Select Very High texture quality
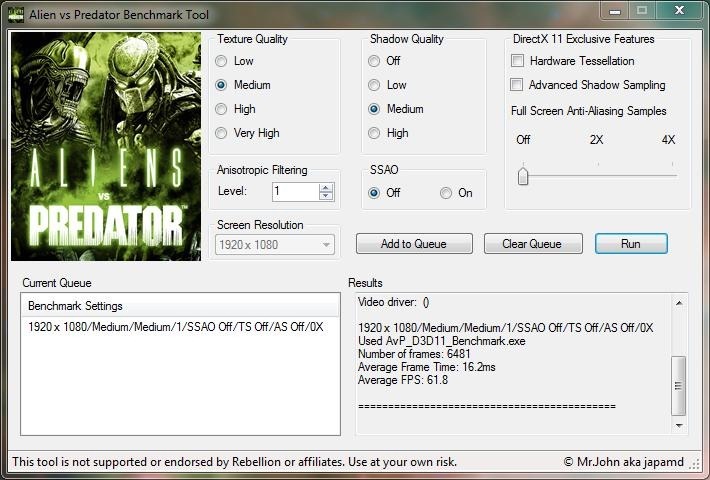 click(222, 133)
